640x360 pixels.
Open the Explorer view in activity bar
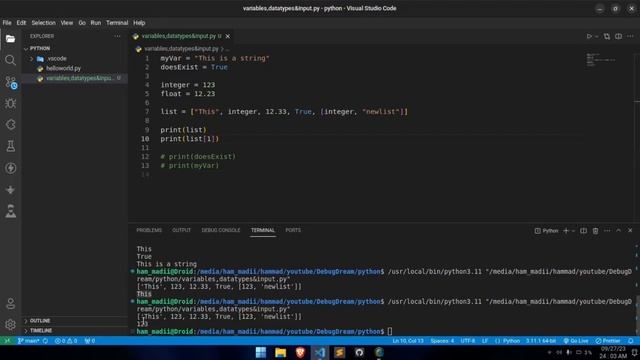pyautogui.click(x=11, y=39)
